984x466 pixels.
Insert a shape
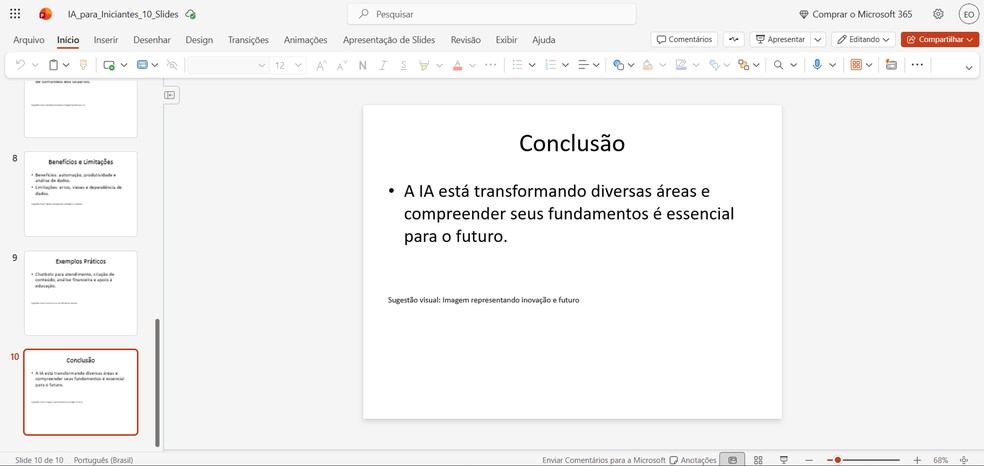click(619, 65)
